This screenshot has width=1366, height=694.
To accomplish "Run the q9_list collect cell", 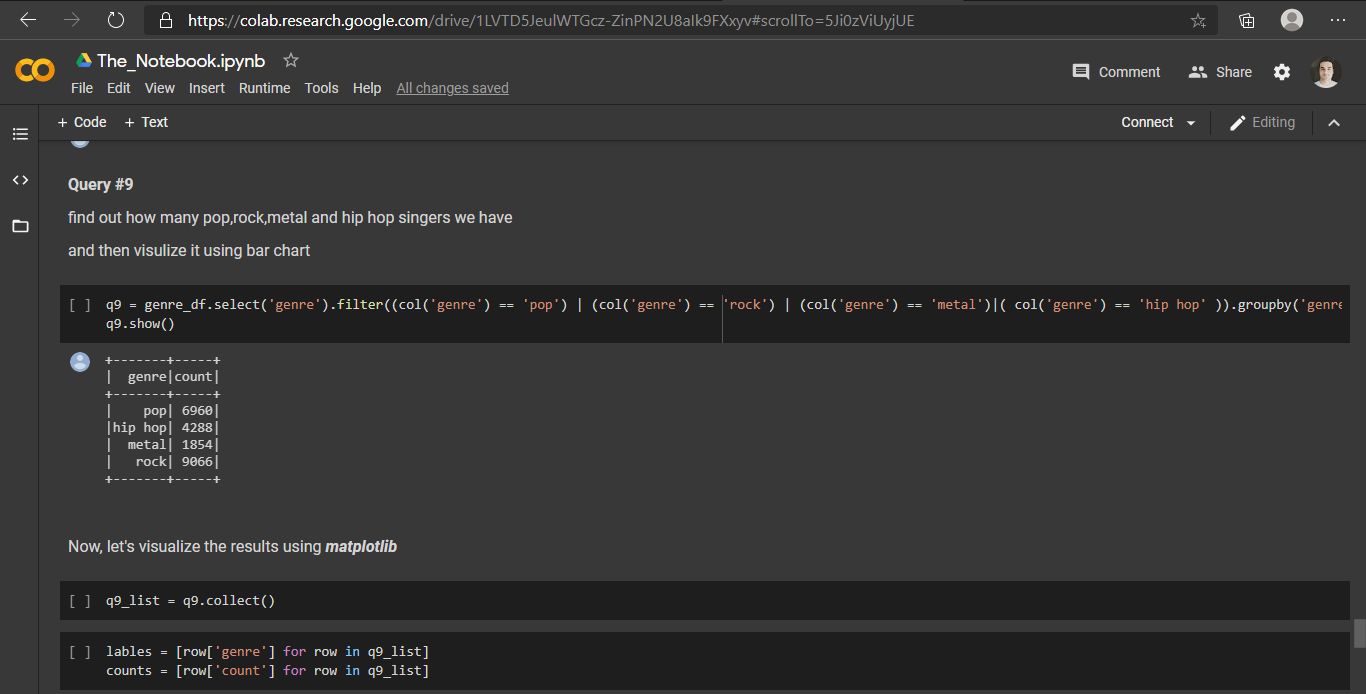I will click(80, 601).
